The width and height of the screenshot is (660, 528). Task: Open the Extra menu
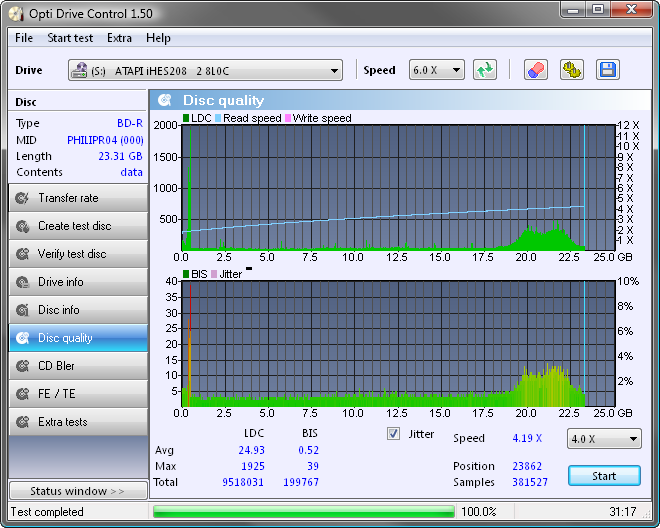click(119, 38)
